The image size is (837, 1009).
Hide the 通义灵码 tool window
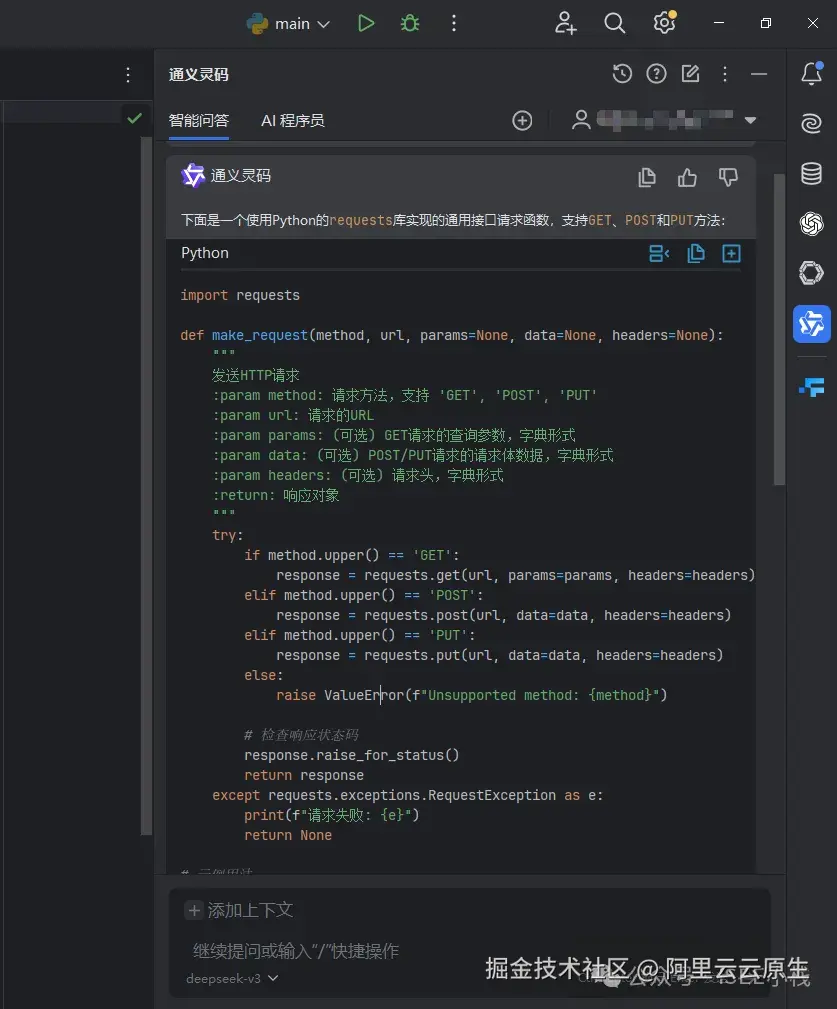[759, 74]
